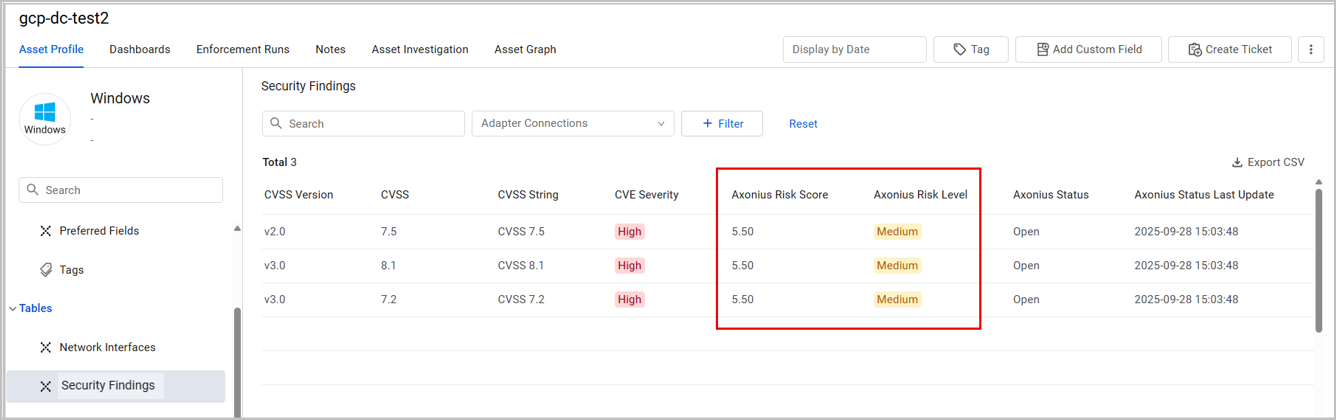This screenshot has height=420, width=1336.
Task: Click the High badge in CVSS 7.5 row
Action: (x=630, y=232)
